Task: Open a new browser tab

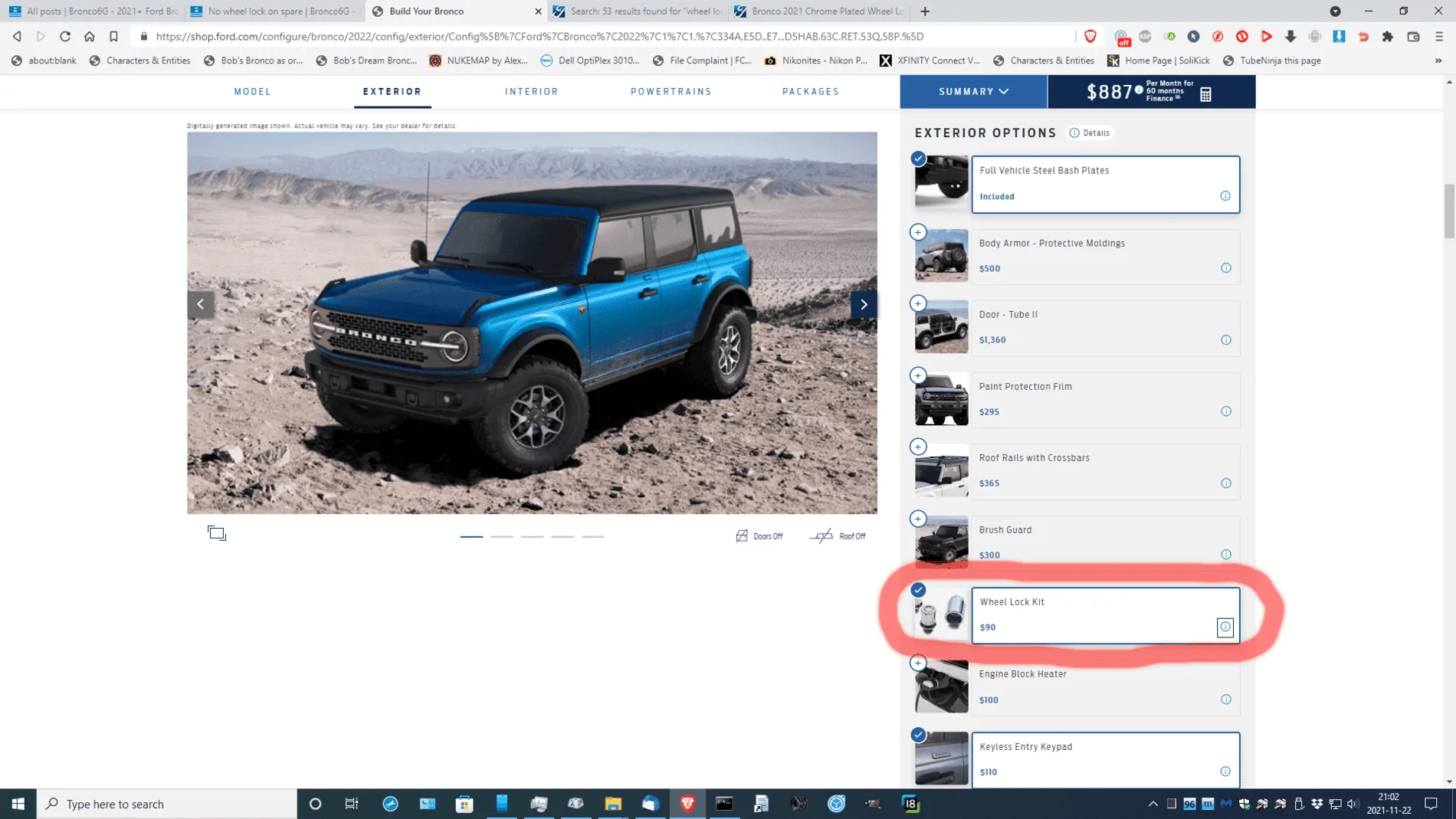Action: (x=925, y=11)
